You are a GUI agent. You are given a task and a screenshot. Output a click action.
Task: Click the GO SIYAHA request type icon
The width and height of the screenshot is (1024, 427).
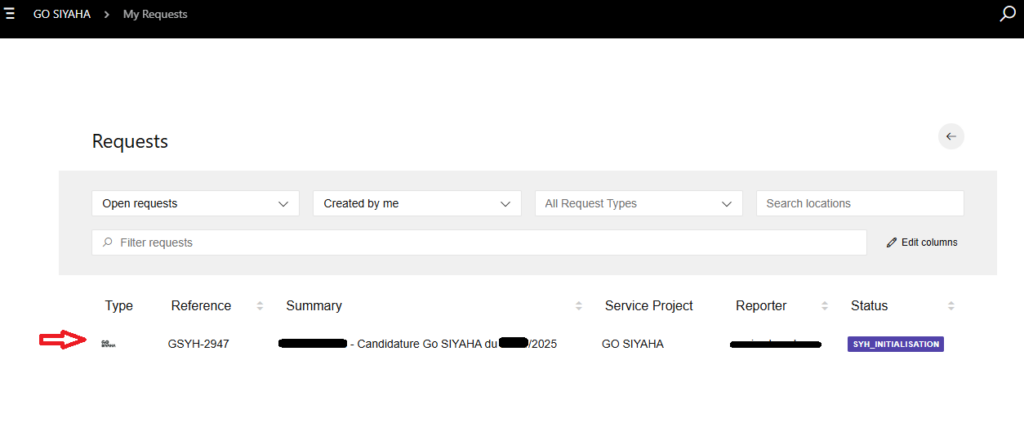108,344
